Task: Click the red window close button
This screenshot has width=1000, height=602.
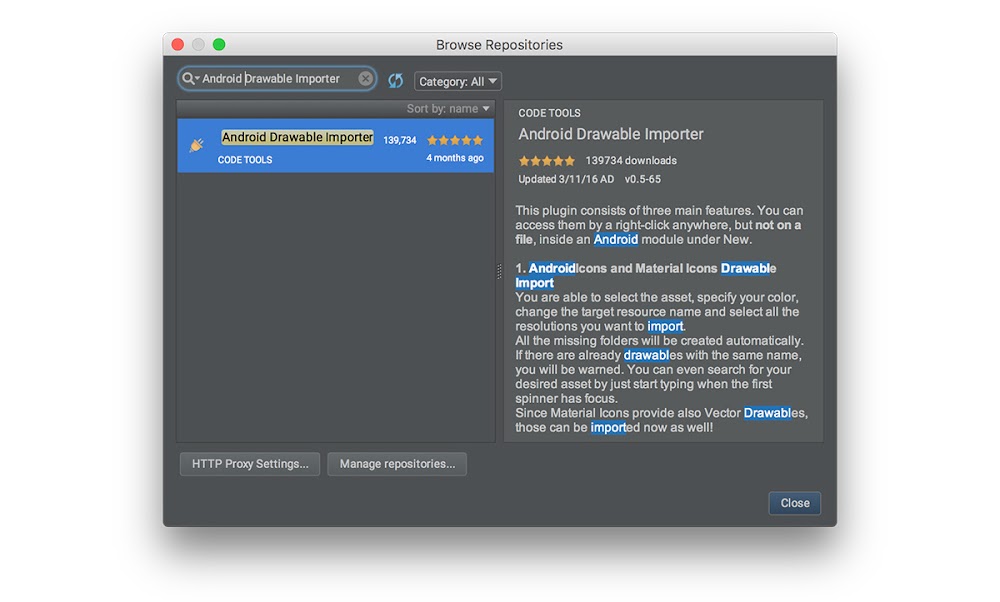Action: click(178, 44)
